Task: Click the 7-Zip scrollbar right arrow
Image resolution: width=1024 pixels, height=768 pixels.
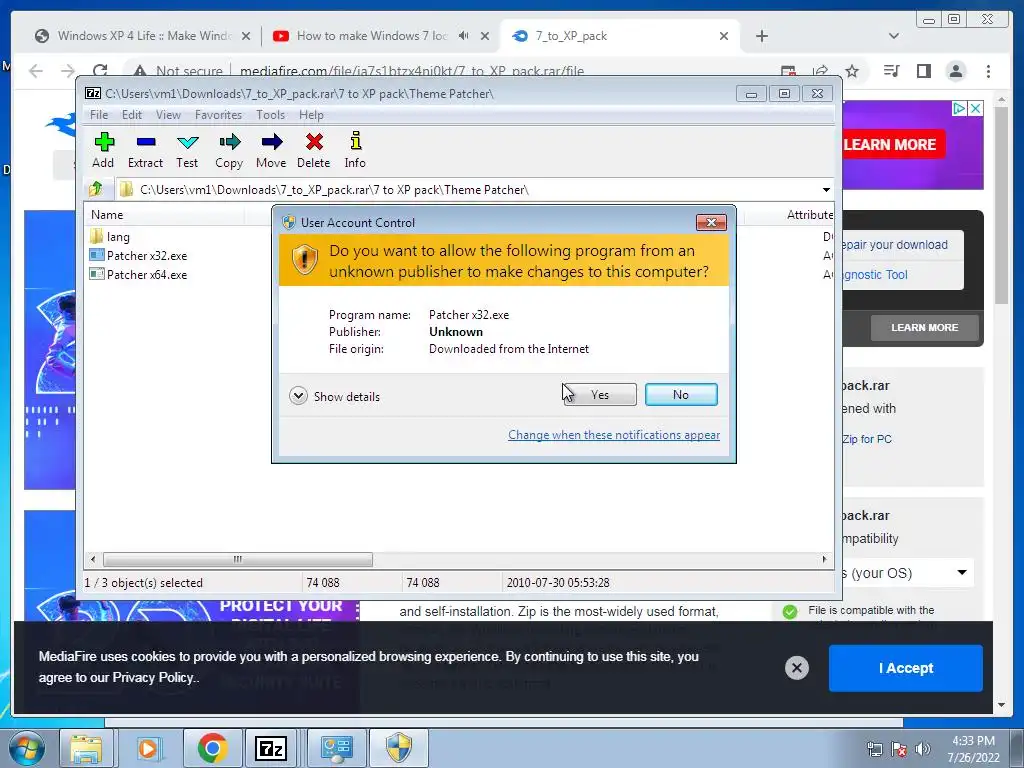Action: [824, 560]
